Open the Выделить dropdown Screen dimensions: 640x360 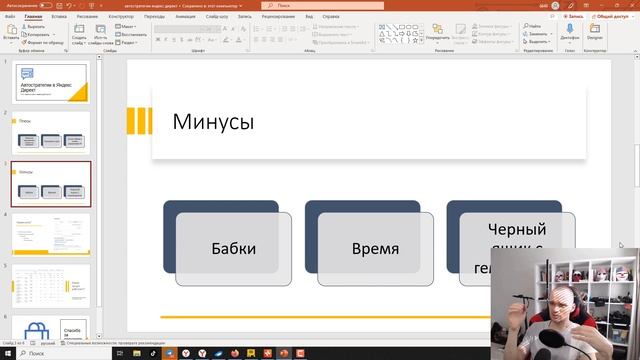click(x=537, y=42)
